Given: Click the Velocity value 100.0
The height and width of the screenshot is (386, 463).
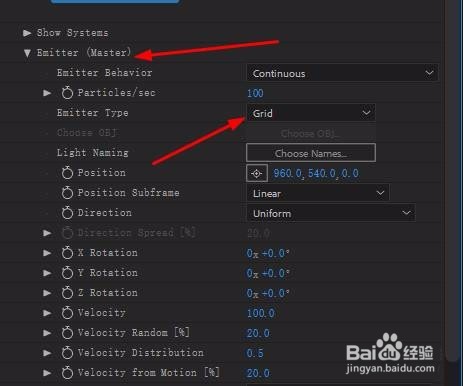Looking at the screenshot, I should (261, 313).
